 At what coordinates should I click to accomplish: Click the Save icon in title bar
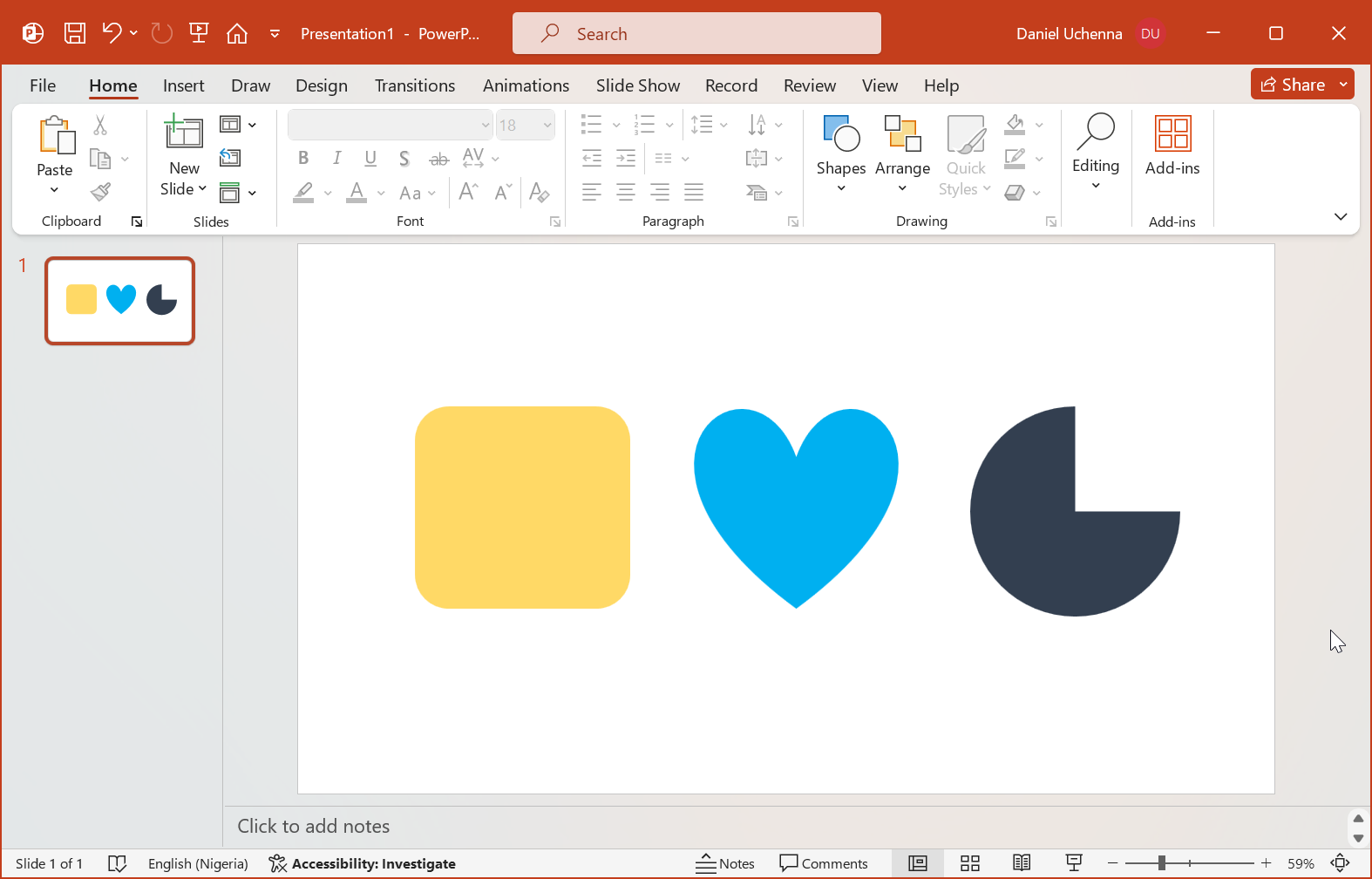[75, 34]
